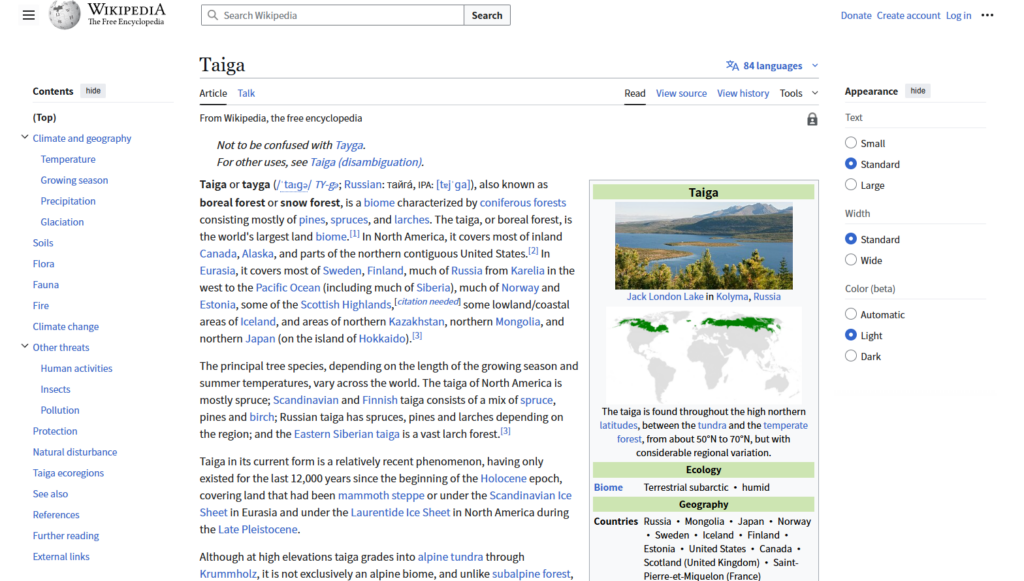The width and height of the screenshot is (1024, 581).
Task: Click the language translation icon
Action: click(x=732, y=66)
